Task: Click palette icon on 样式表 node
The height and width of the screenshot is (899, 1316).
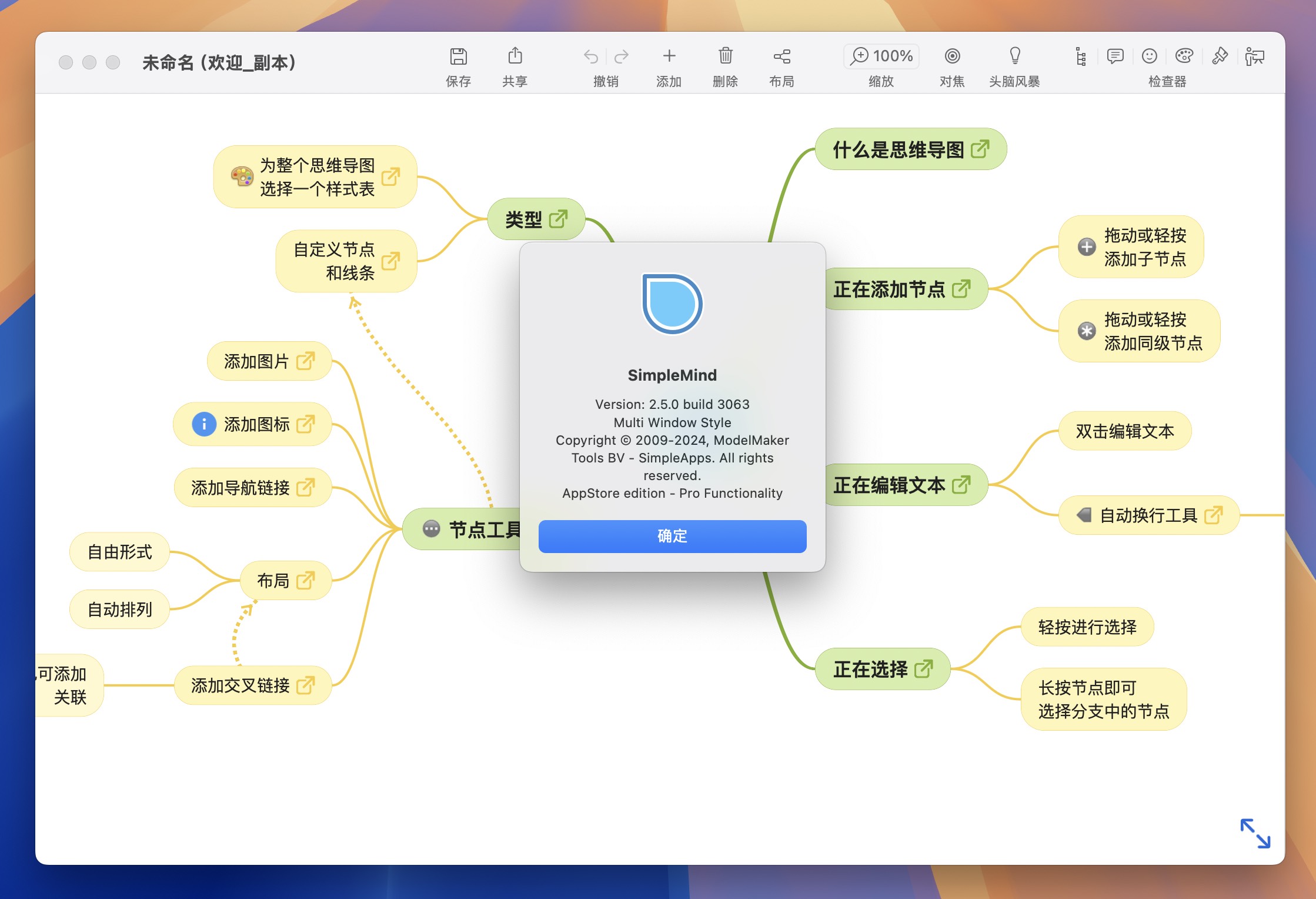Action: coord(242,177)
